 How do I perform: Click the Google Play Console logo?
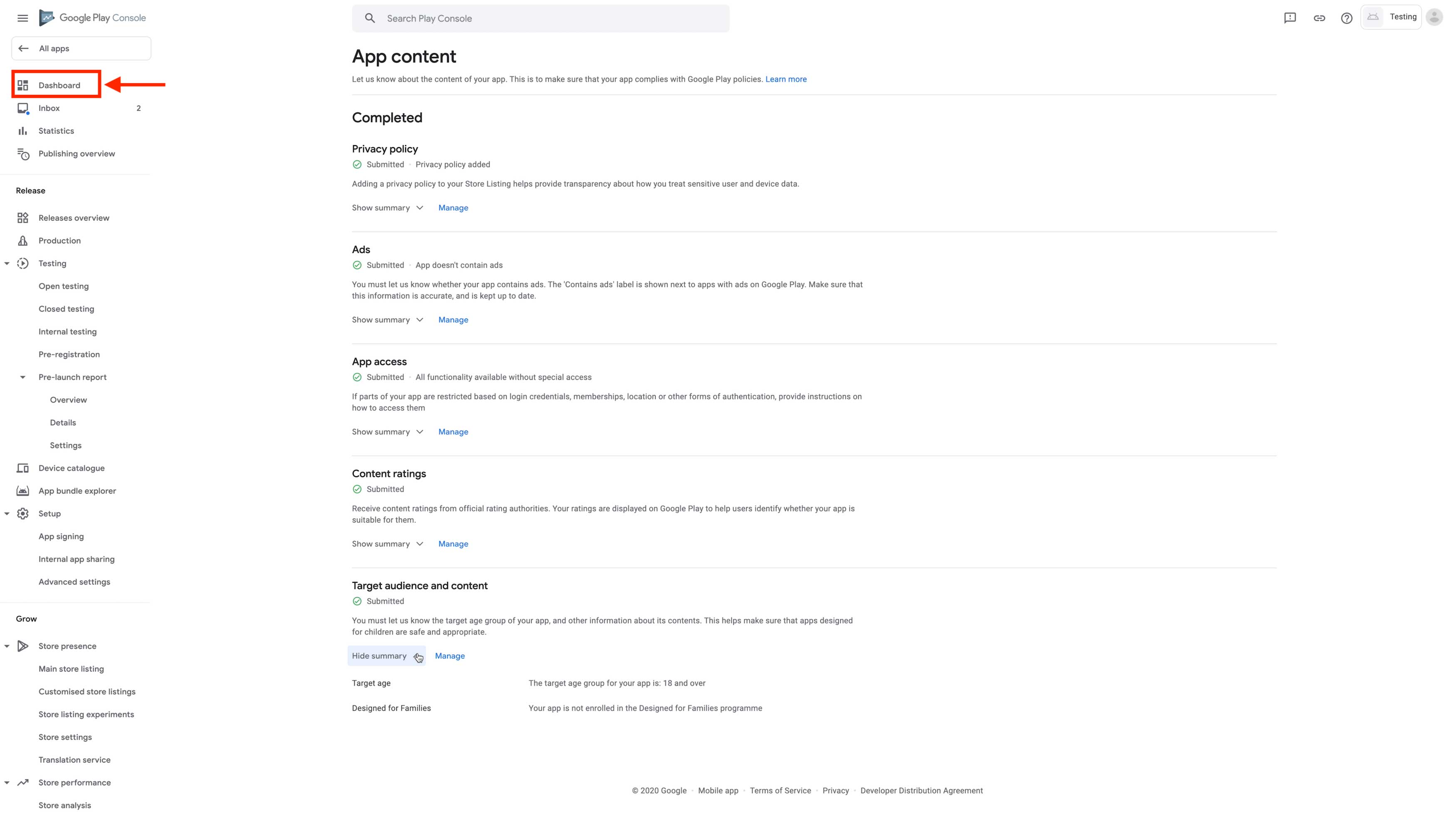(x=93, y=18)
